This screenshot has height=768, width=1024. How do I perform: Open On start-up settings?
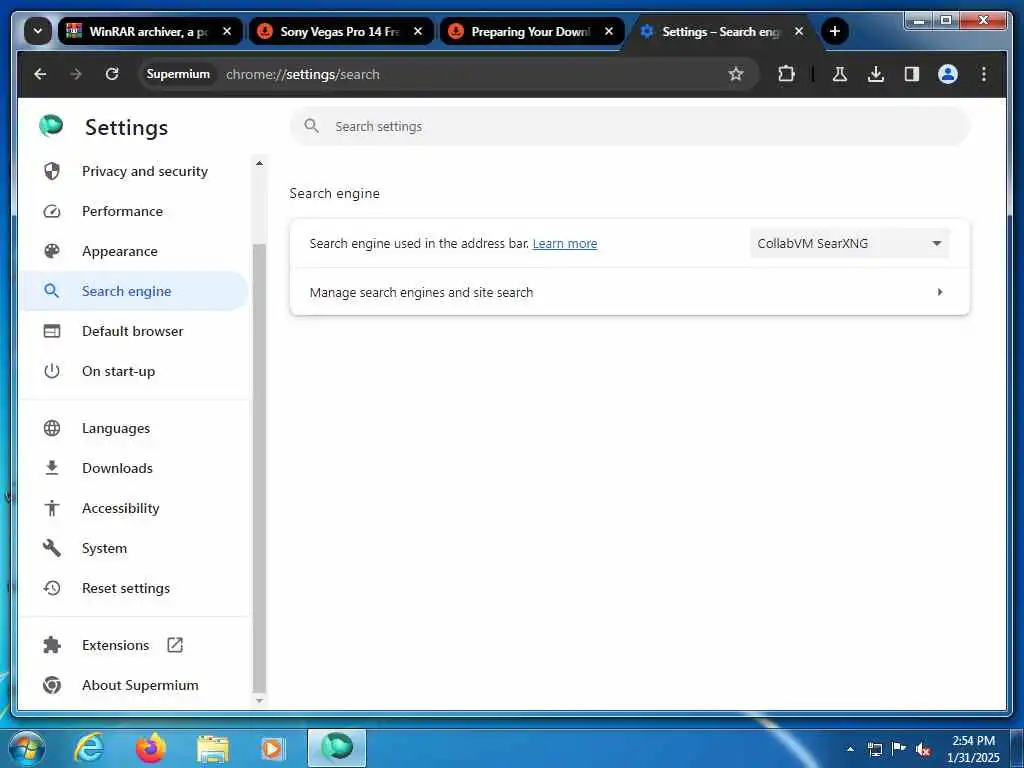pos(135,371)
